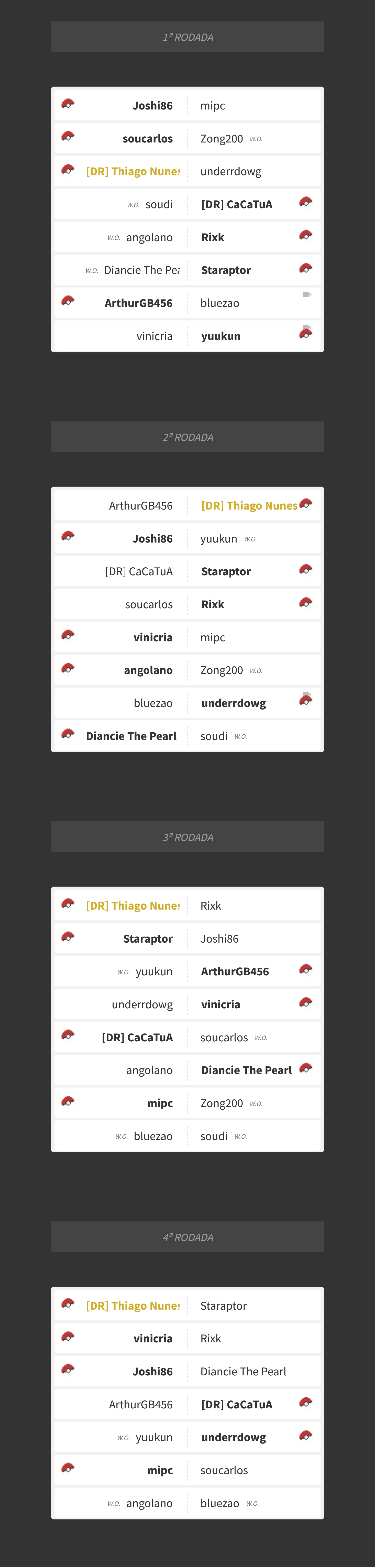This screenshot has height=1568, width=375.
Task: Select the bluezao vs underrdowg match row in 2ª Rodada
Action: tap(187, 703)
